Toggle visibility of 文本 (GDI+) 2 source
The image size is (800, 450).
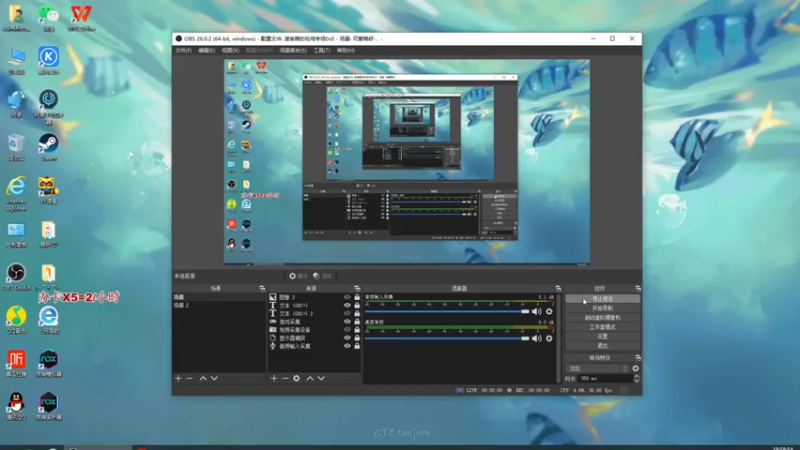coord(347,313)
